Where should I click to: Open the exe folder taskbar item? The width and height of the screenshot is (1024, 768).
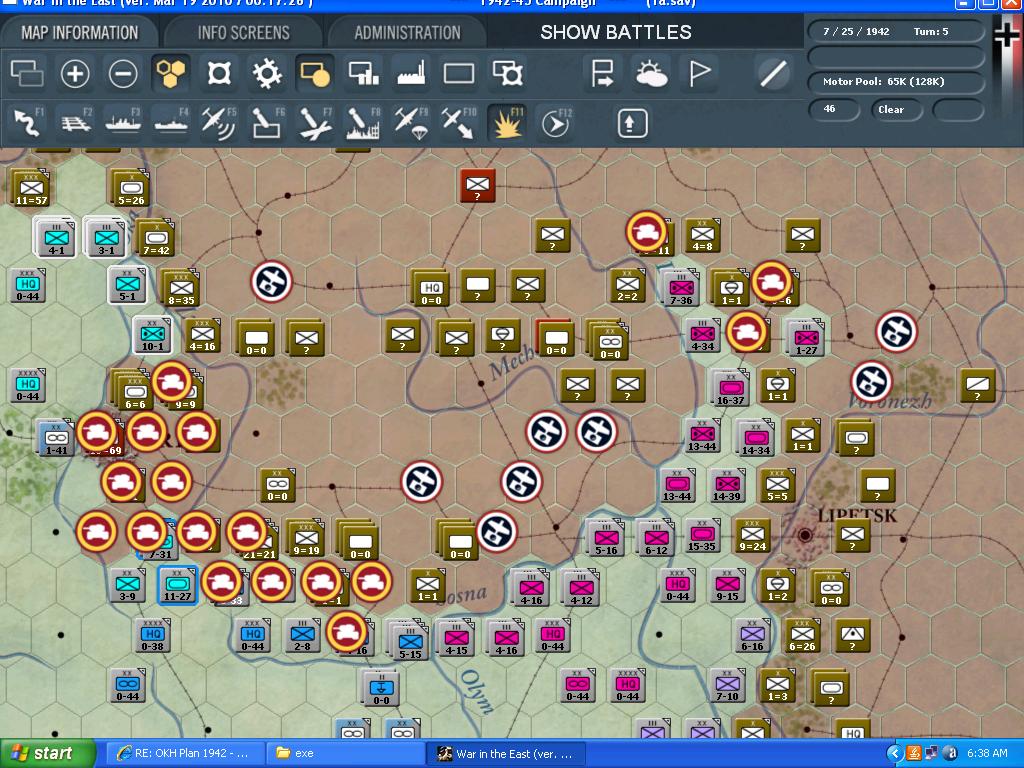coord(345,753)
